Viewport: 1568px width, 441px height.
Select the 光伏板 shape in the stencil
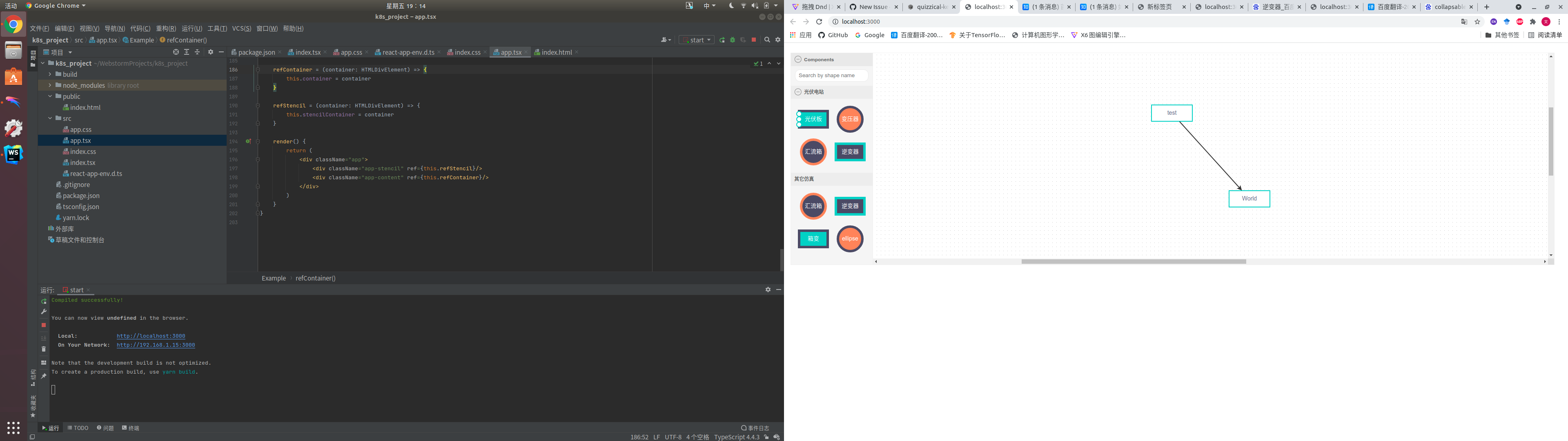pyautogui.click(x=813, y=119)
